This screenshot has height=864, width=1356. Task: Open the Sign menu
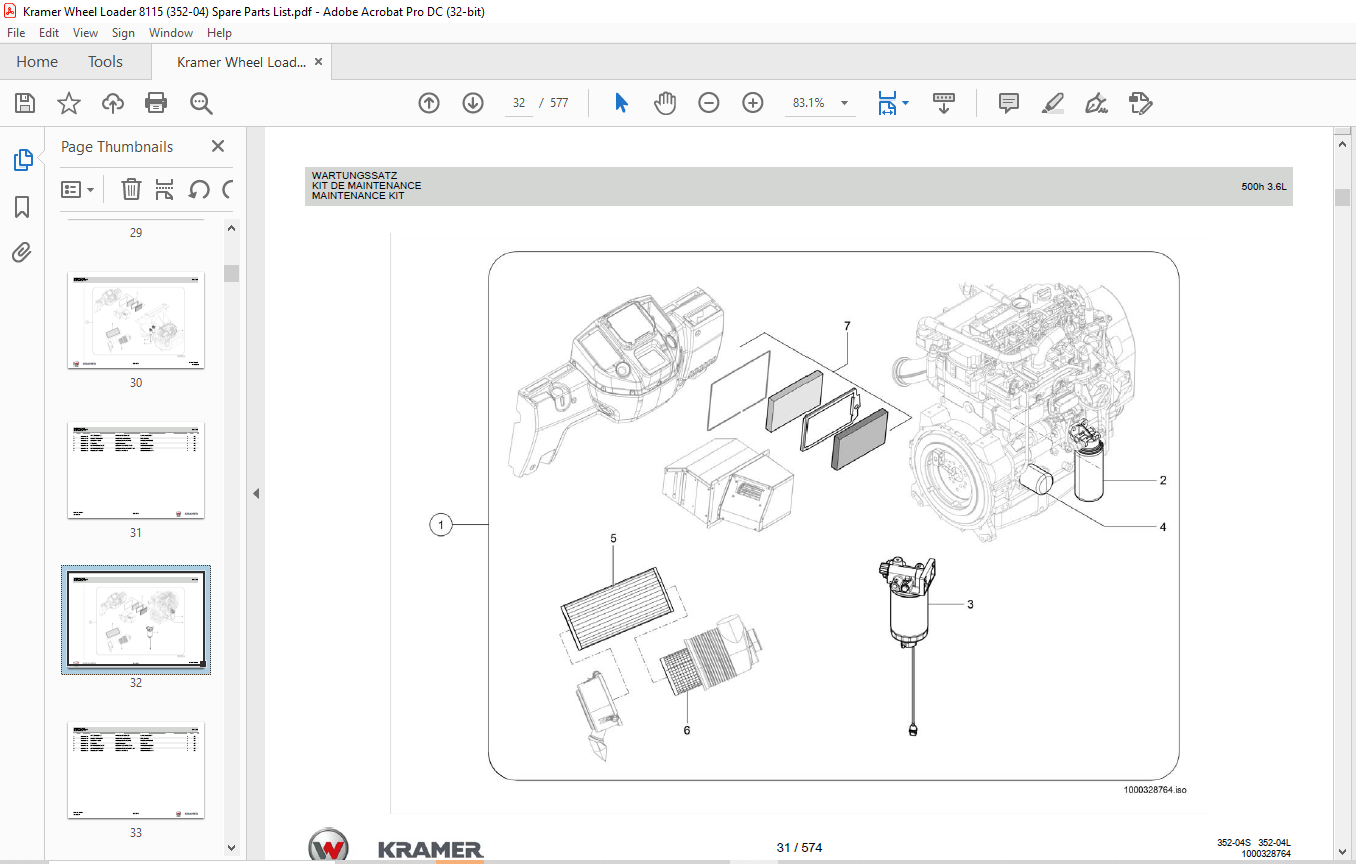(x=123, y=33)
